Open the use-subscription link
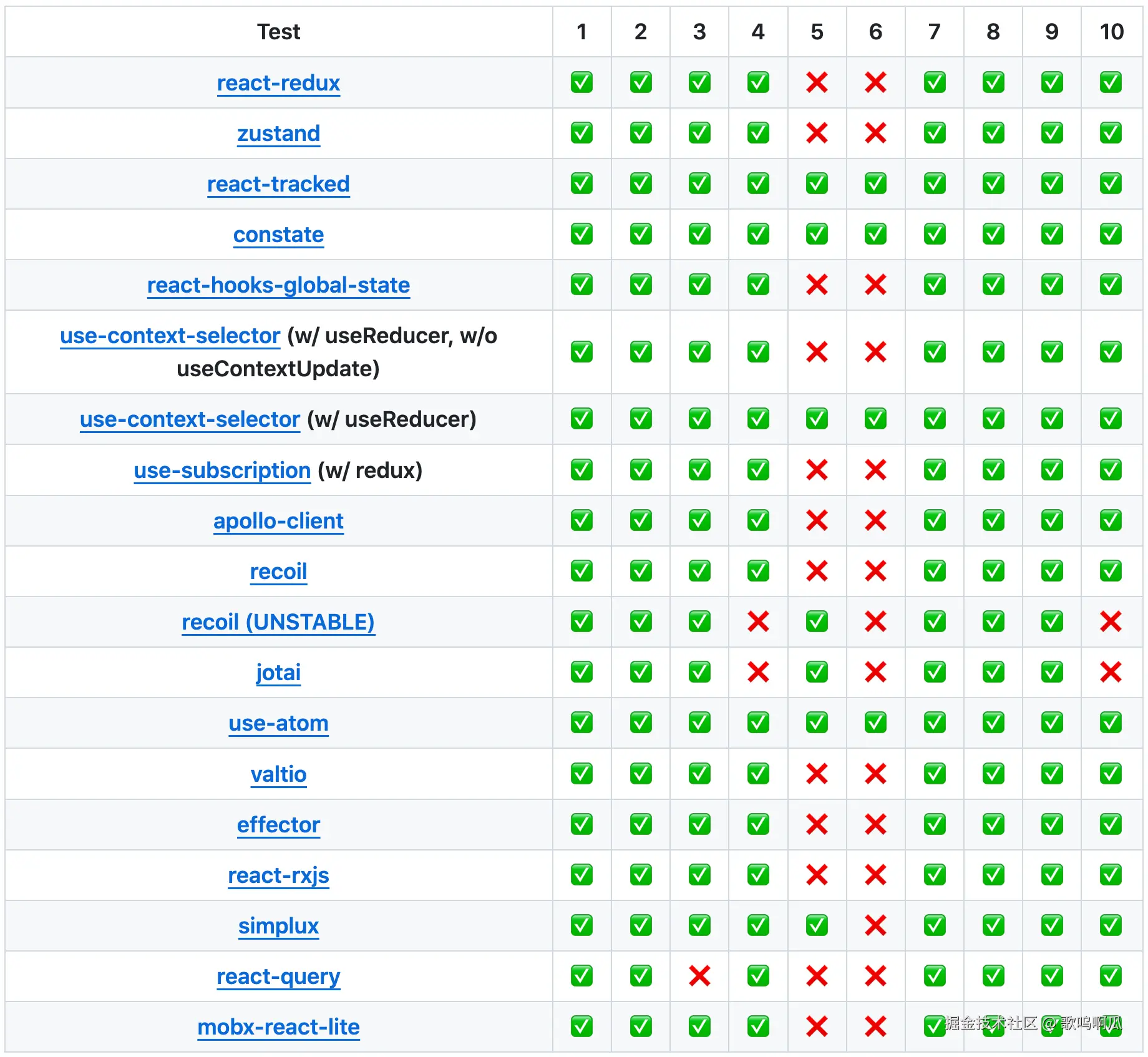The height and width of the screenshot is (1057, 1148). [x=222, y=470]
